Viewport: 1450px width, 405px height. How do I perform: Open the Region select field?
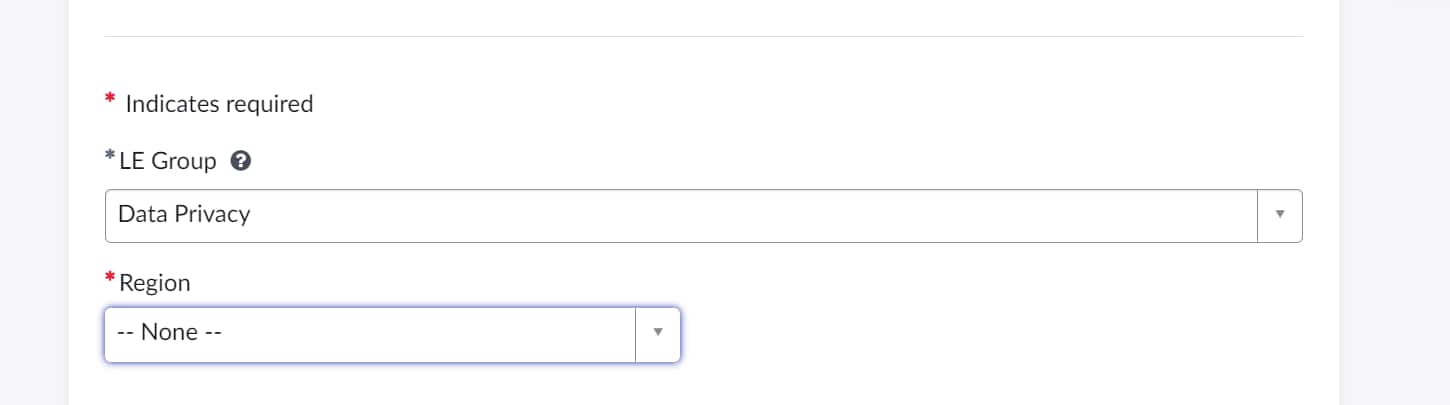[392, 334]
